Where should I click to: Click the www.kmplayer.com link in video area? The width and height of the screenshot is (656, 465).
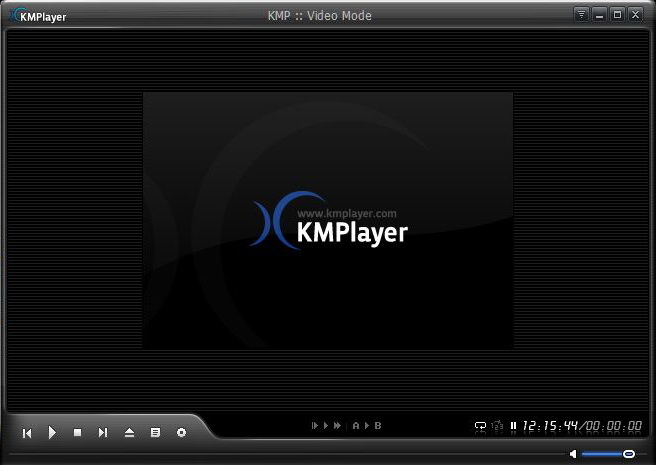point(347,213)
